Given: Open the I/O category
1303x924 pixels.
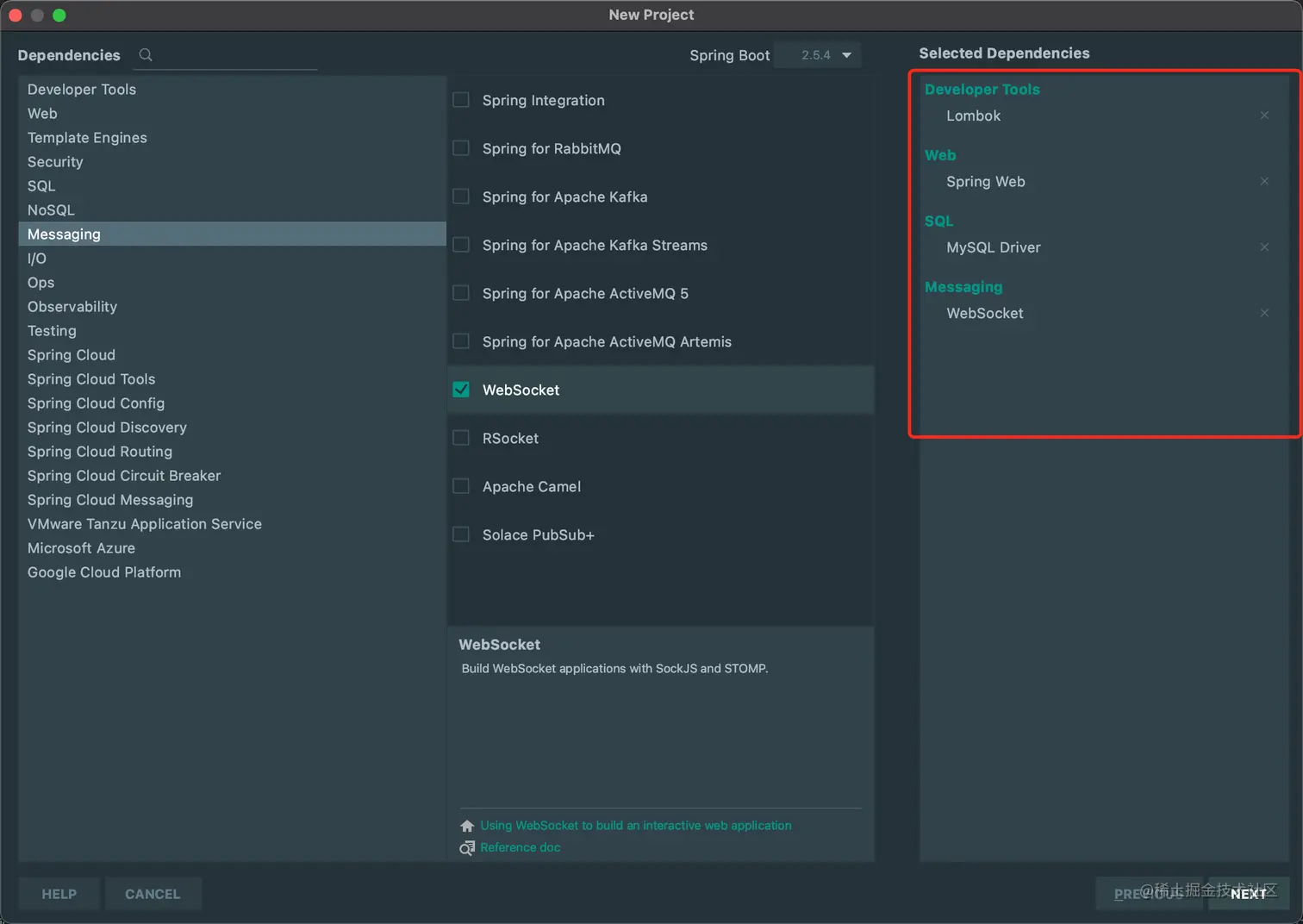Looking at the screenshot, I should (x=233, y=259).
